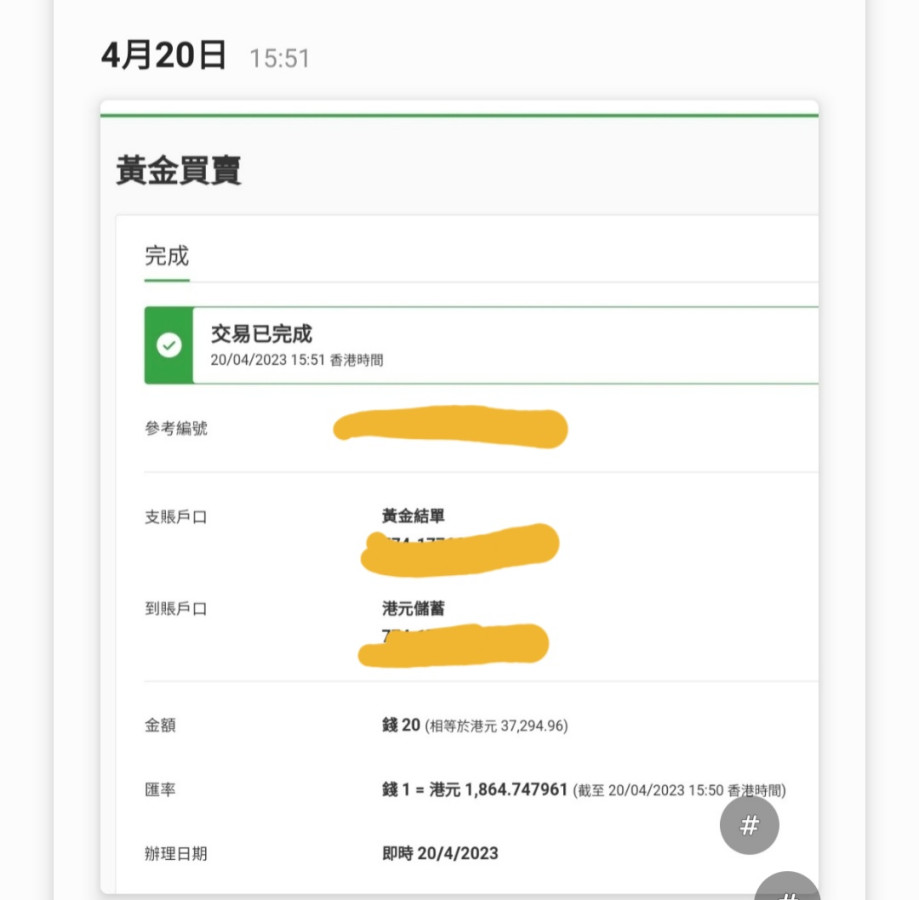This screenshot has width=919, height=900.
Task: Click the 黃金買賣 heading
Action: point(179,171)
